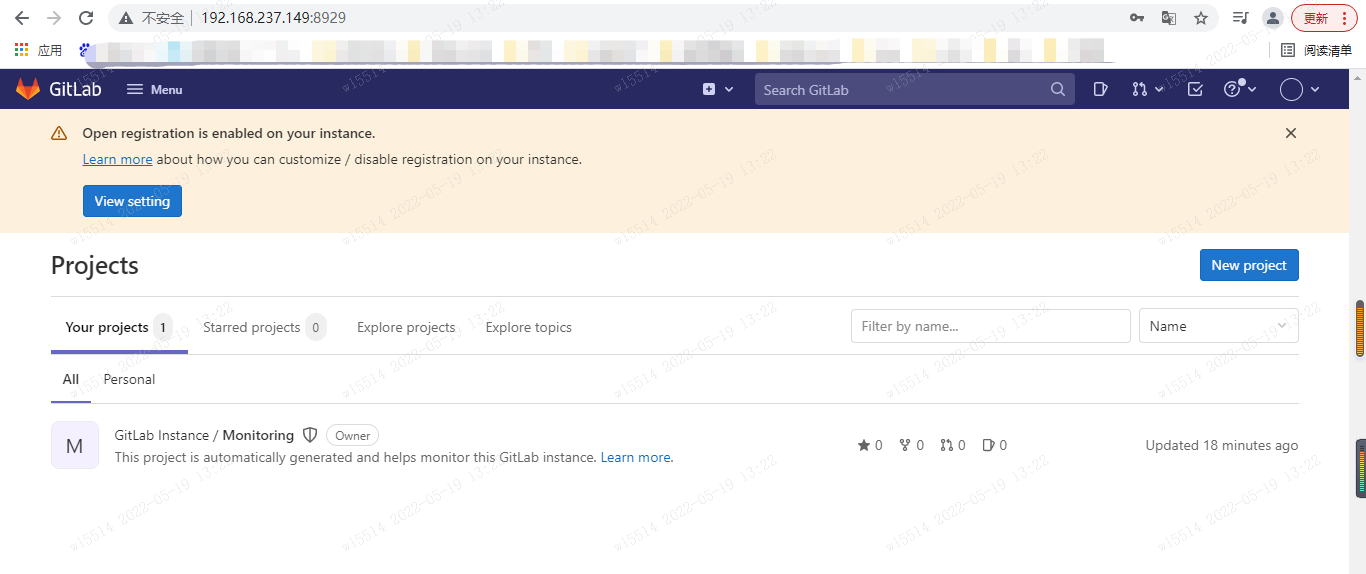
Task: Click the Projects heading
Action: click(x=95, y=265)
